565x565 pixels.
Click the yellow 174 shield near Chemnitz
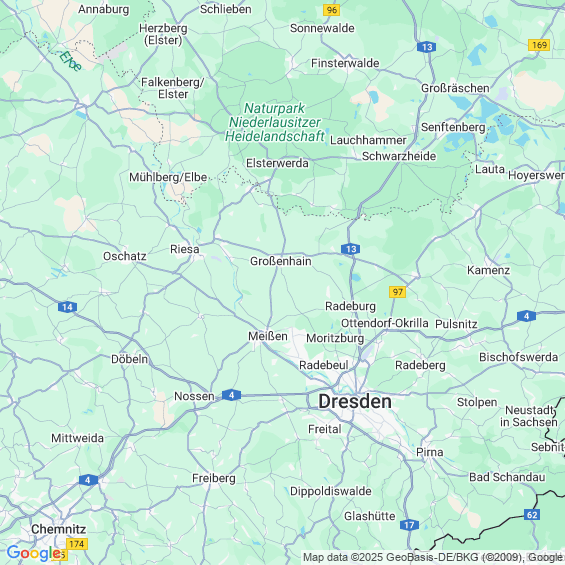[77, 544]
